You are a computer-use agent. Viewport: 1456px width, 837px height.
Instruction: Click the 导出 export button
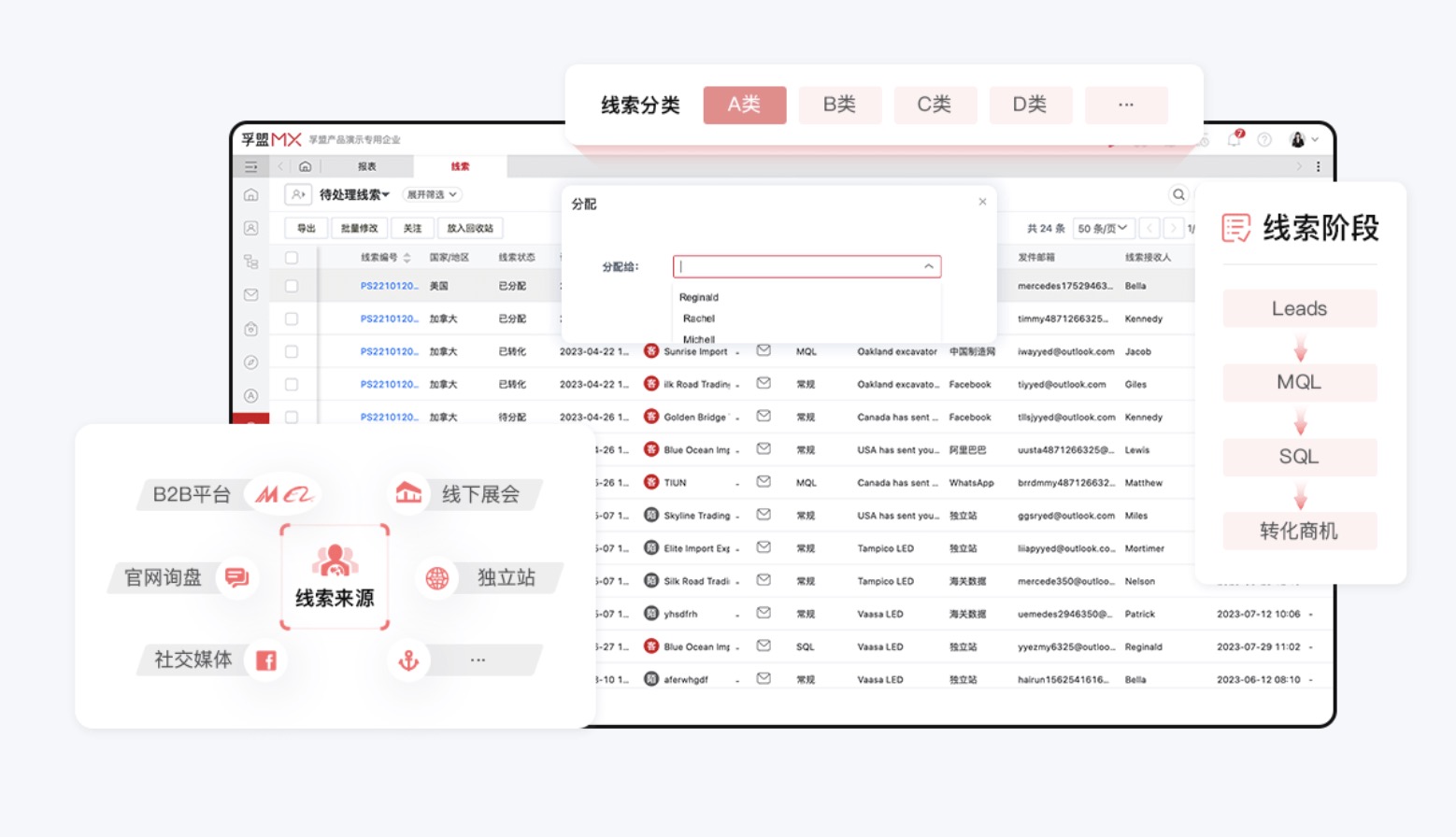tap(306, 227)
